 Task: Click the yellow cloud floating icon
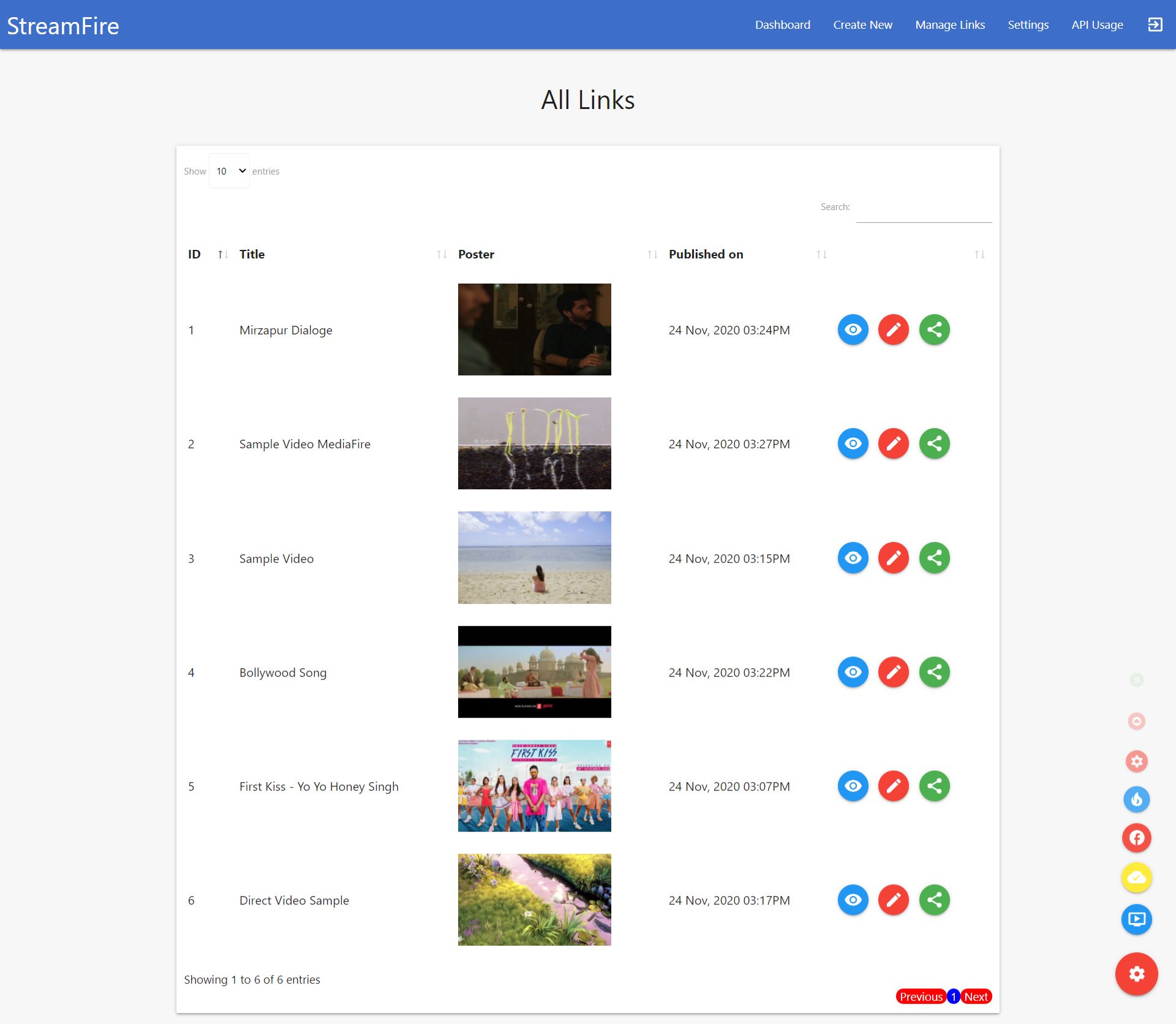[1137, 878]
